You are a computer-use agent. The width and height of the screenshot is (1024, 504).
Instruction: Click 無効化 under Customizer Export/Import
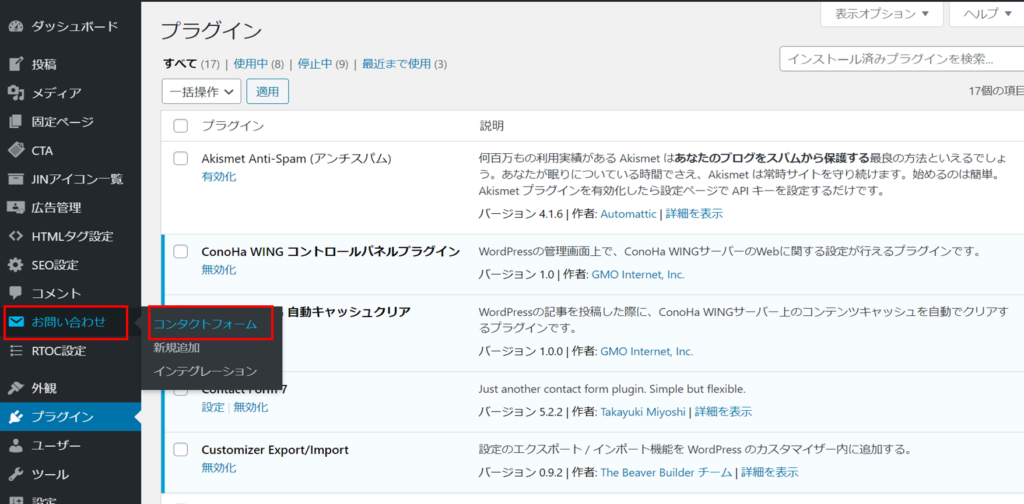coord(219,467)
